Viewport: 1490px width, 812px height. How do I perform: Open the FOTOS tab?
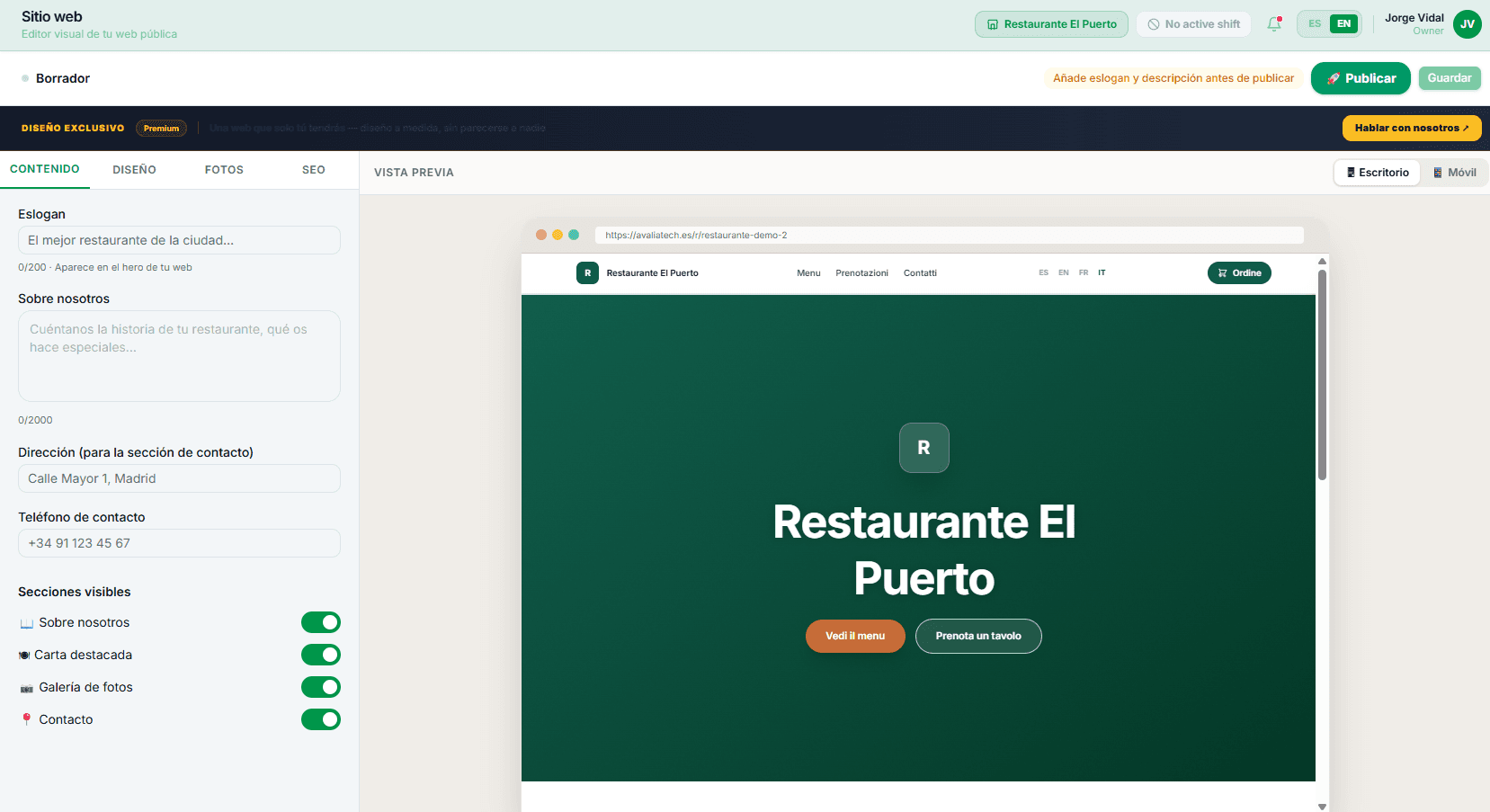point(224,170)
